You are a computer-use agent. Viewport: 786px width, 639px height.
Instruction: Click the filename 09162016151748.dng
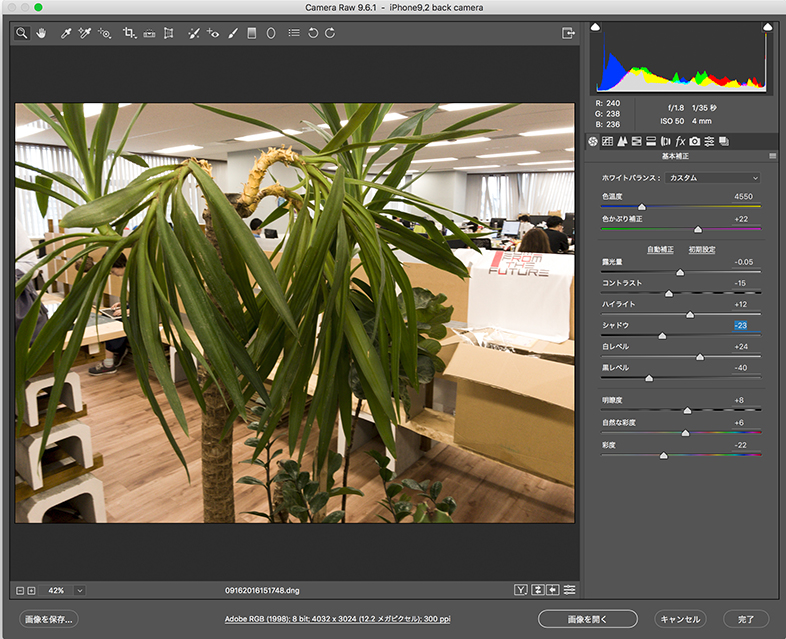pos(262,591)
